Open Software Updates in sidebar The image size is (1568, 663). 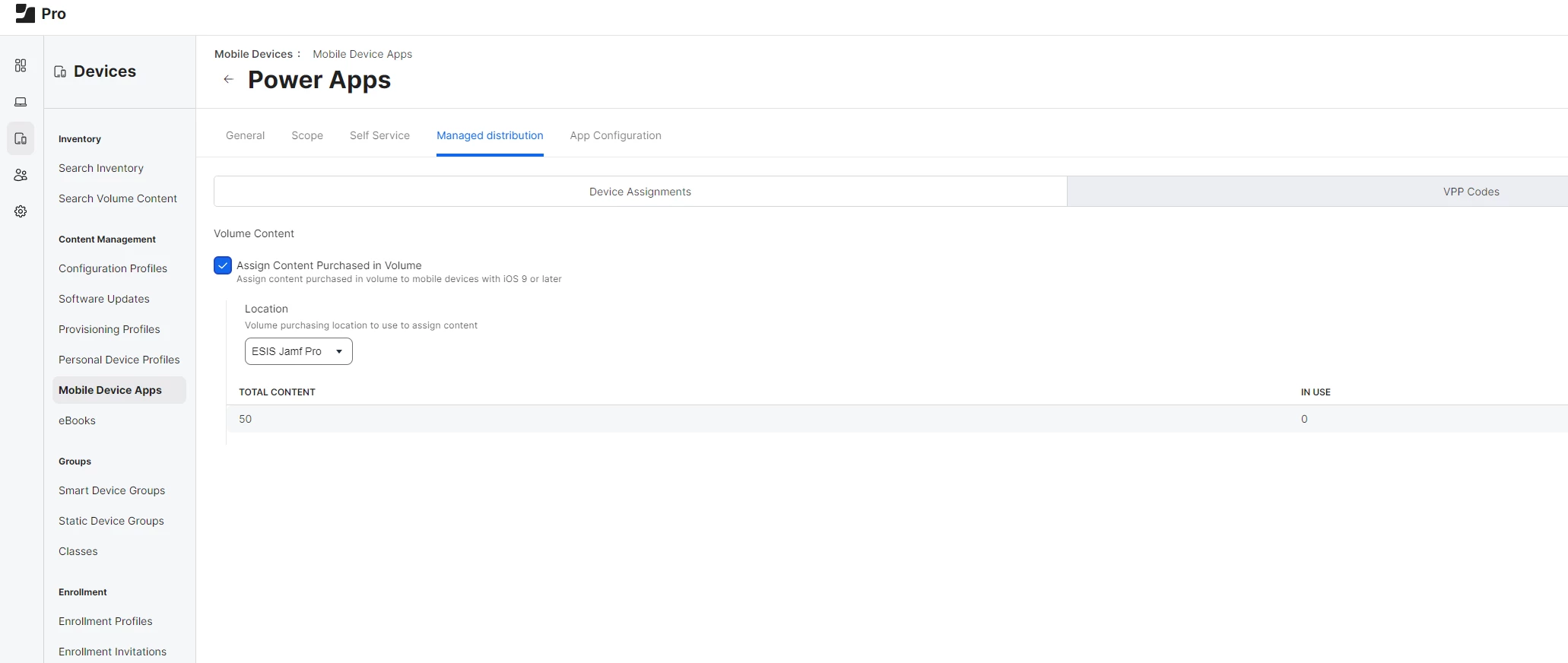pos(104,299)
